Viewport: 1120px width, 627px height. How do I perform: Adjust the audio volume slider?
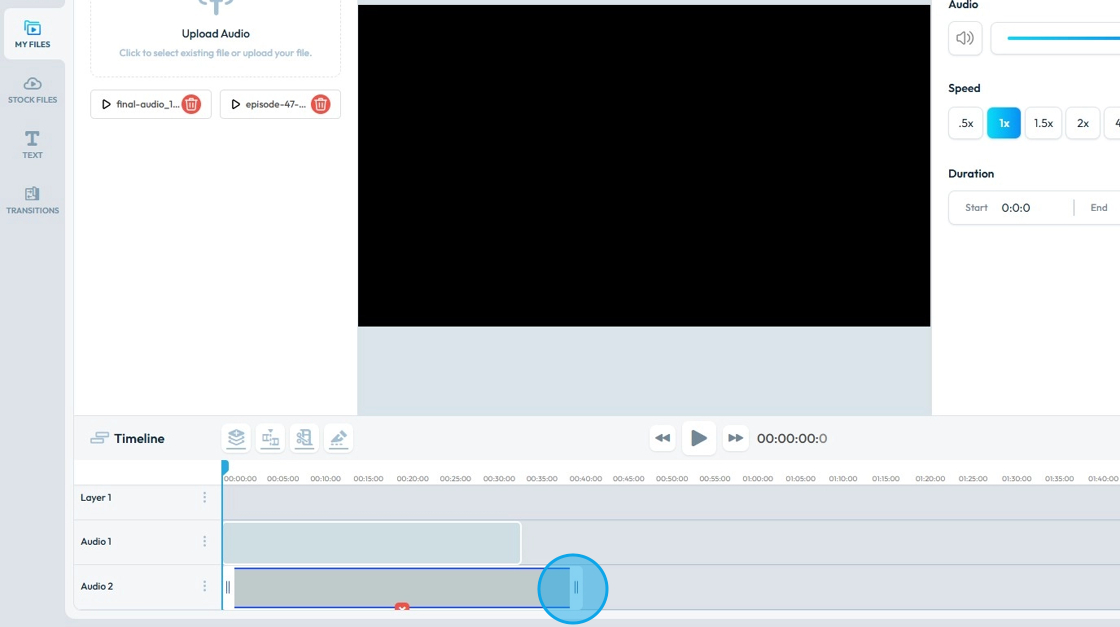click(x=1063, y=39)
